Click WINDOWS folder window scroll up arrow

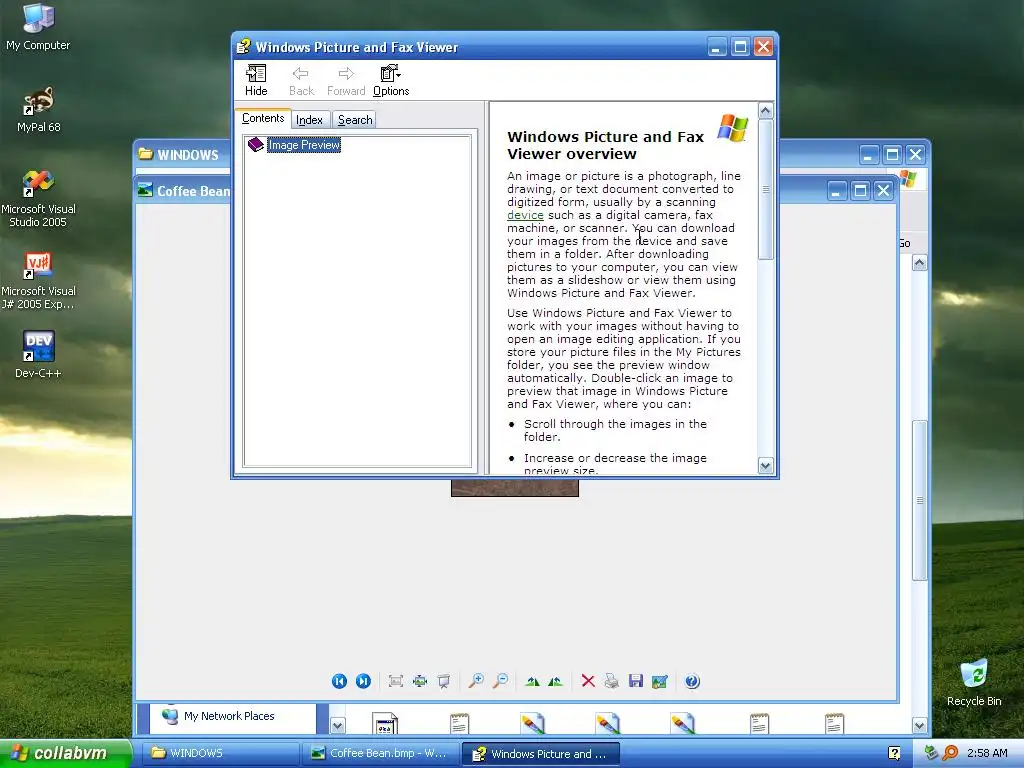coord(920,263)
